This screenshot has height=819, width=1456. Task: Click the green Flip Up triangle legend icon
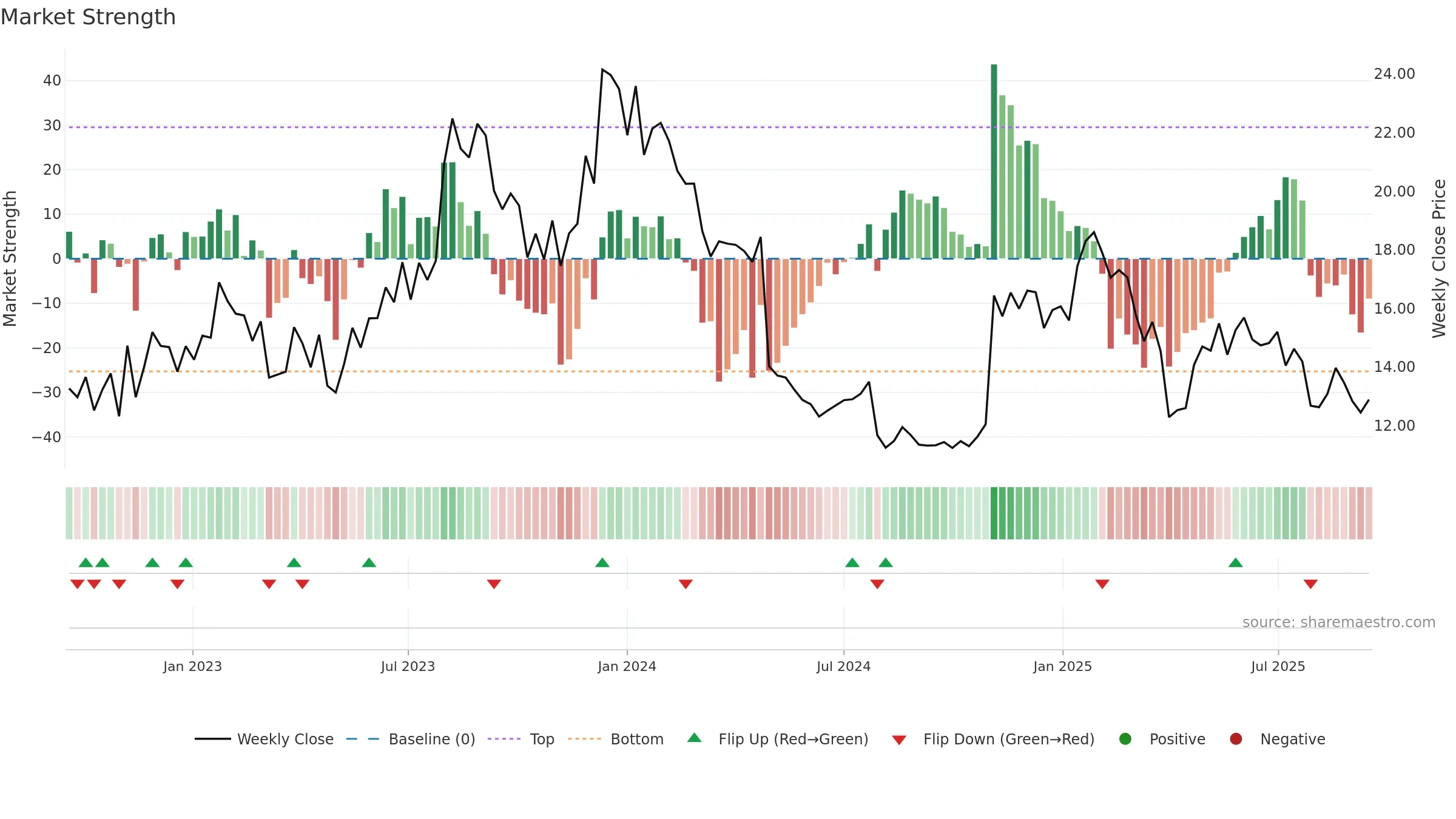pyautogui.click(x=695, y=738)
